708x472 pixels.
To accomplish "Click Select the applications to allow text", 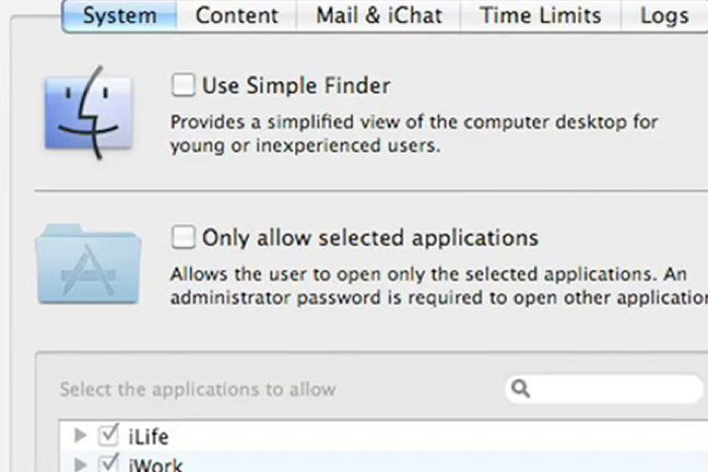I will [198, 389].
